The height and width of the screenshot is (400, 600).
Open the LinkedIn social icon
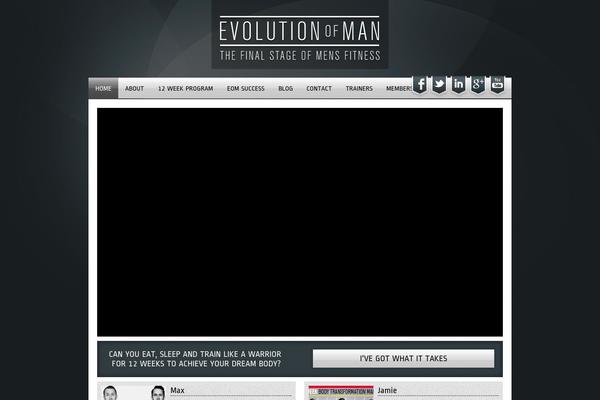click(x=458, y=84)
